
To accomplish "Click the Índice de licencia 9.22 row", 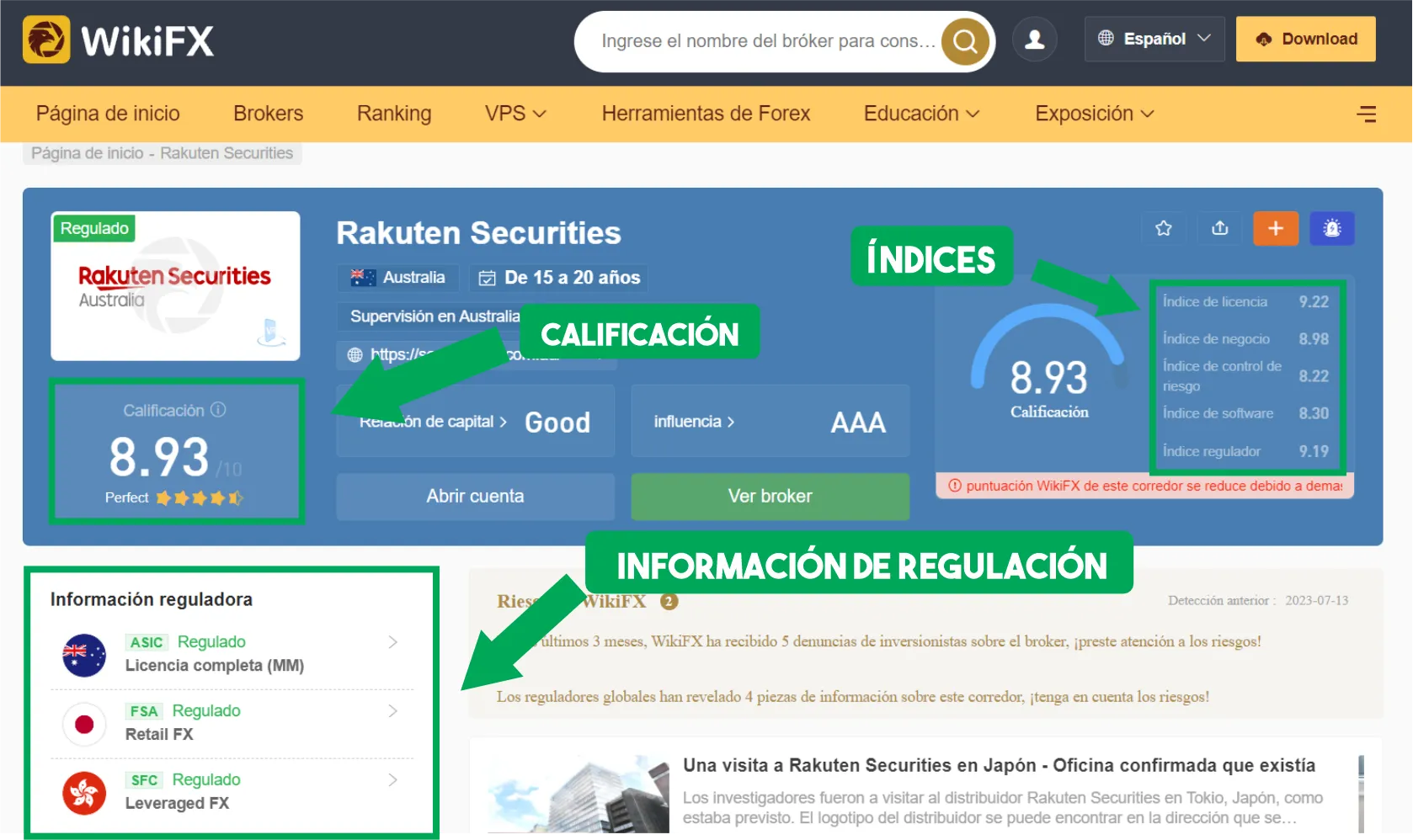I will tap(1245, 301).
